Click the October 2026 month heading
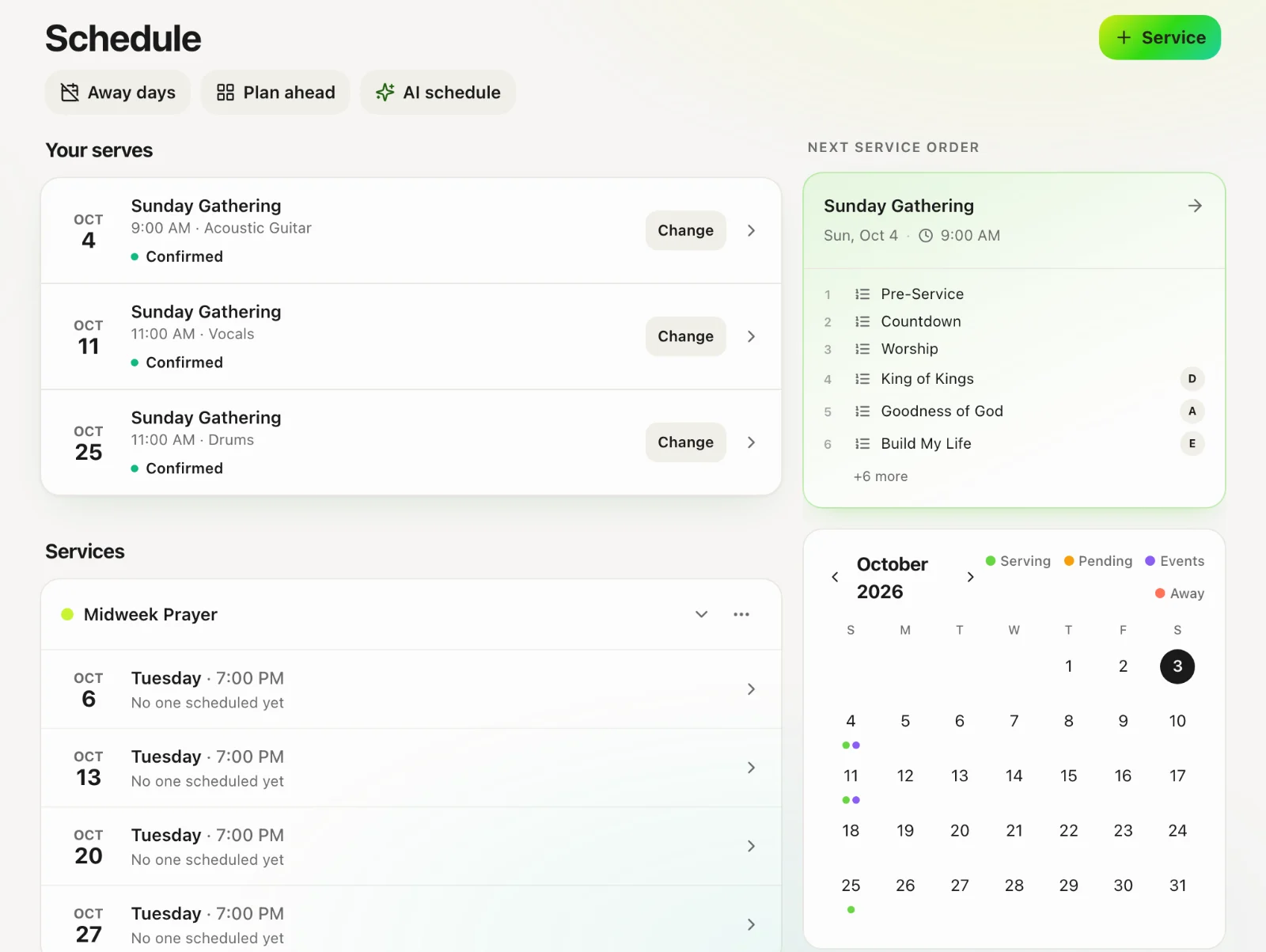This screenshot has width=1266, height=952. coord(893,578)
